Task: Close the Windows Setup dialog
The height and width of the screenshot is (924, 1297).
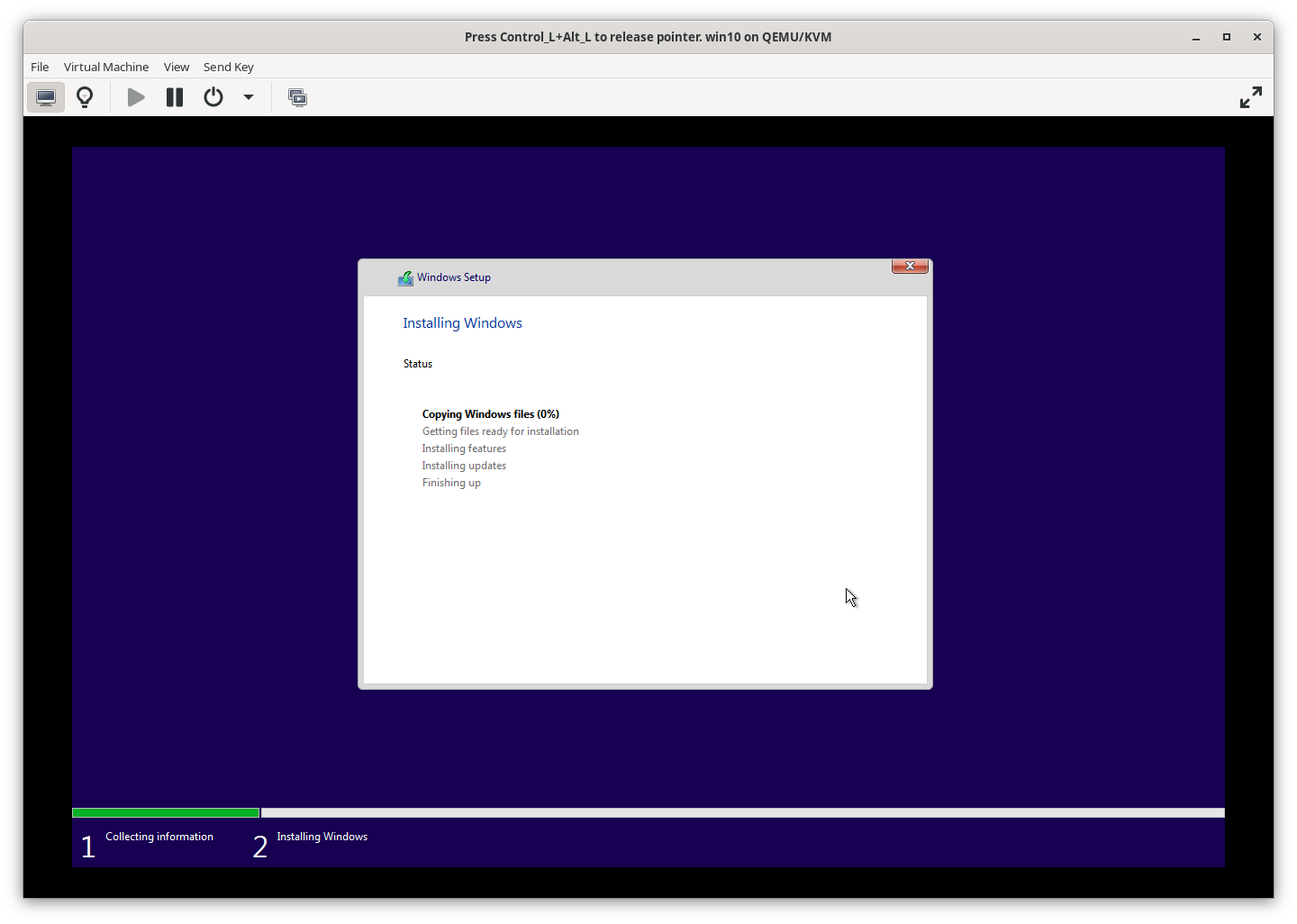Action: point(910,266)
